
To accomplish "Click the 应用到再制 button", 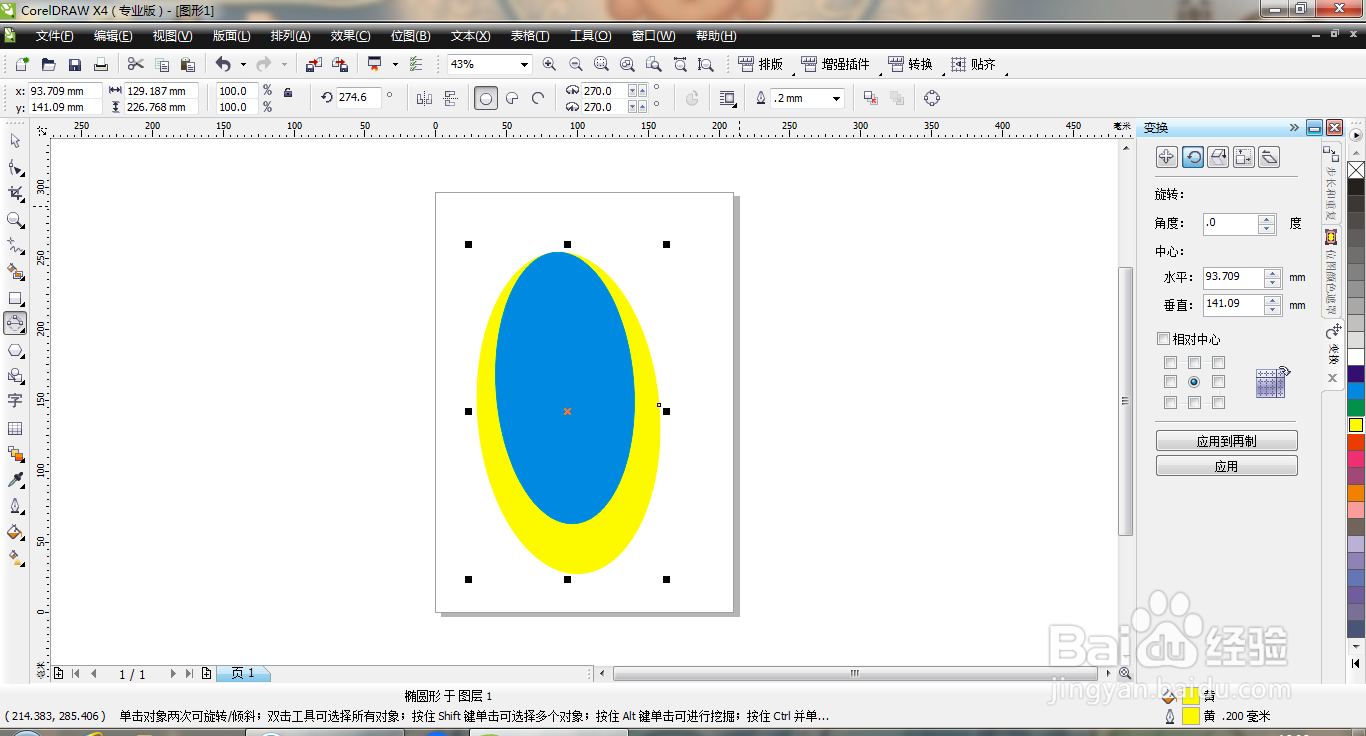I will point(1227,441).
